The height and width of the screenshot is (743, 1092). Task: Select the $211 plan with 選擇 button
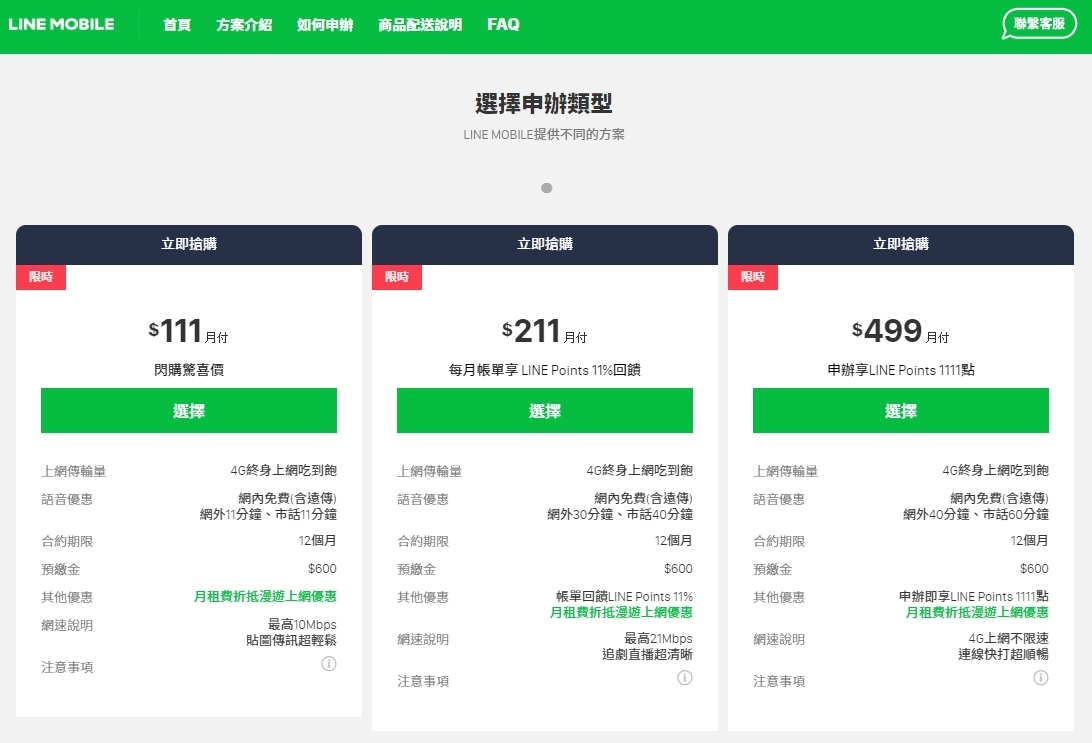click(545, 411)
